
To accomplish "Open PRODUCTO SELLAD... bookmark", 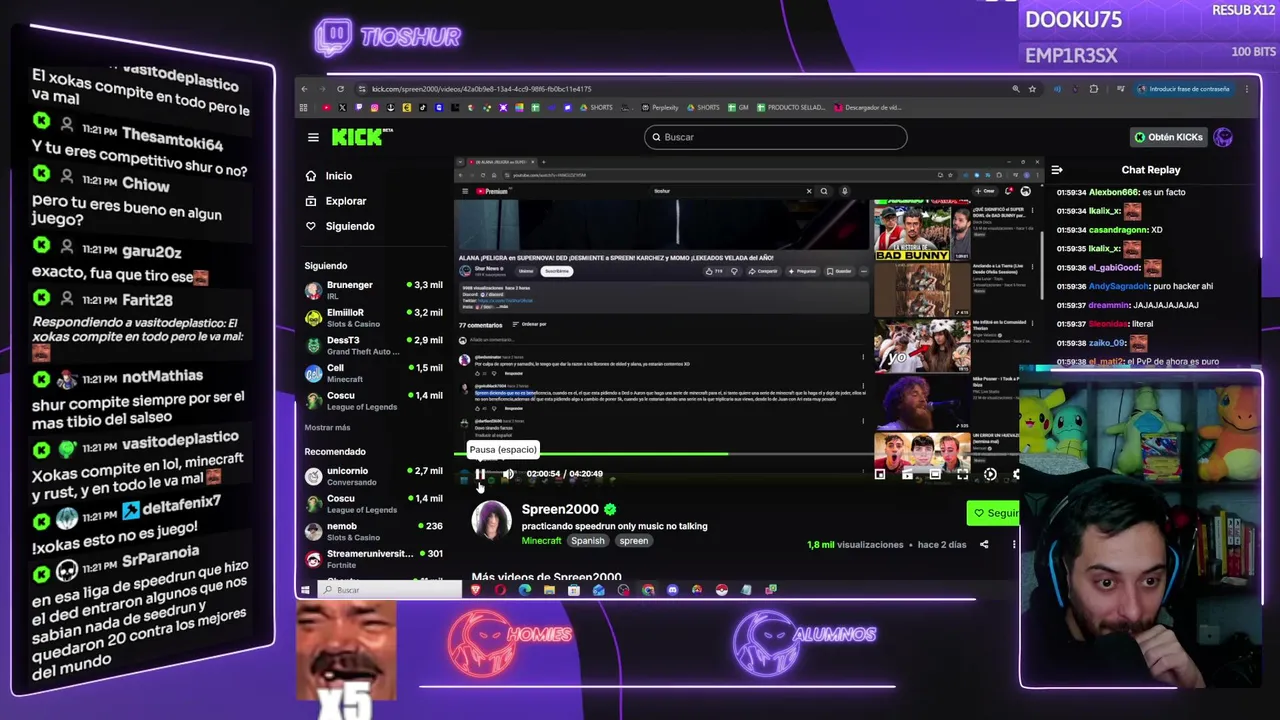I will pos(792,107).
